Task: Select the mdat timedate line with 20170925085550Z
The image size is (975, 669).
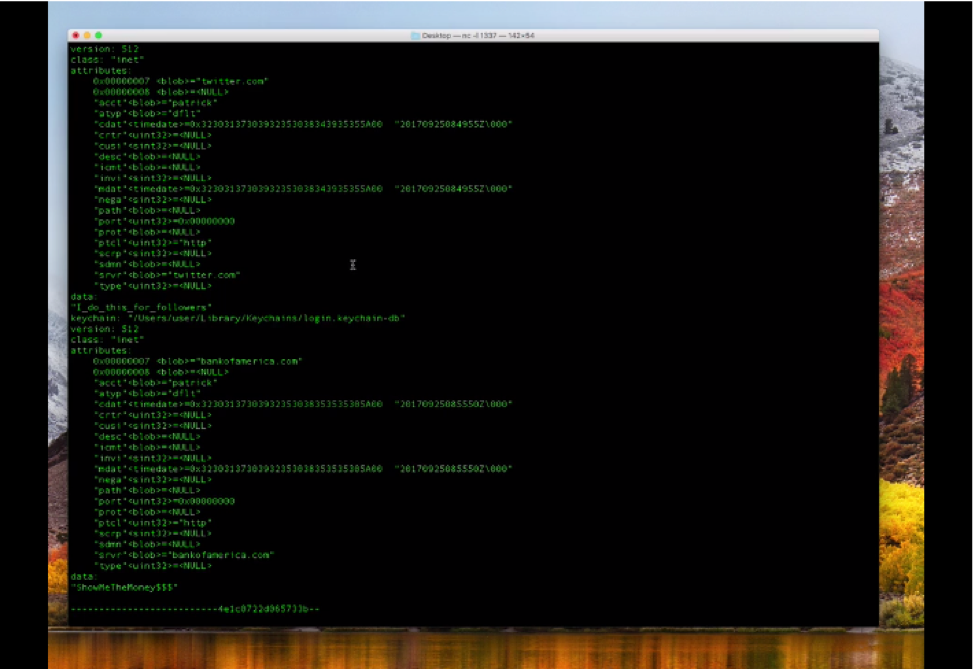Action: point(303,469)
